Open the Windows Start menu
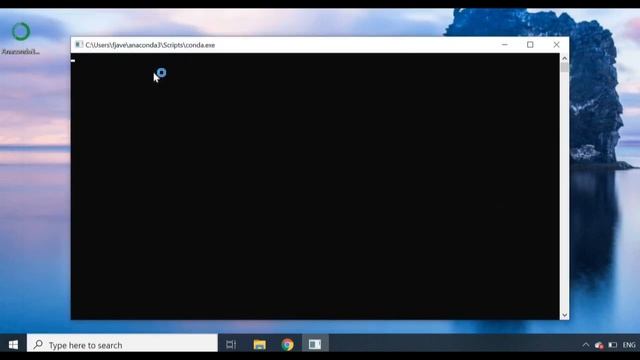The width and height of the screenshot is (640, 360). (13, 345)
